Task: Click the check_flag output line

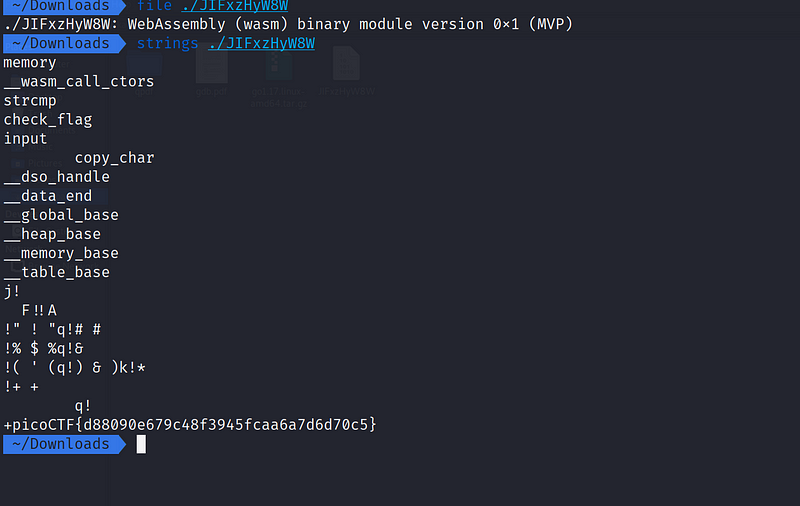Action: click(48, 120)
